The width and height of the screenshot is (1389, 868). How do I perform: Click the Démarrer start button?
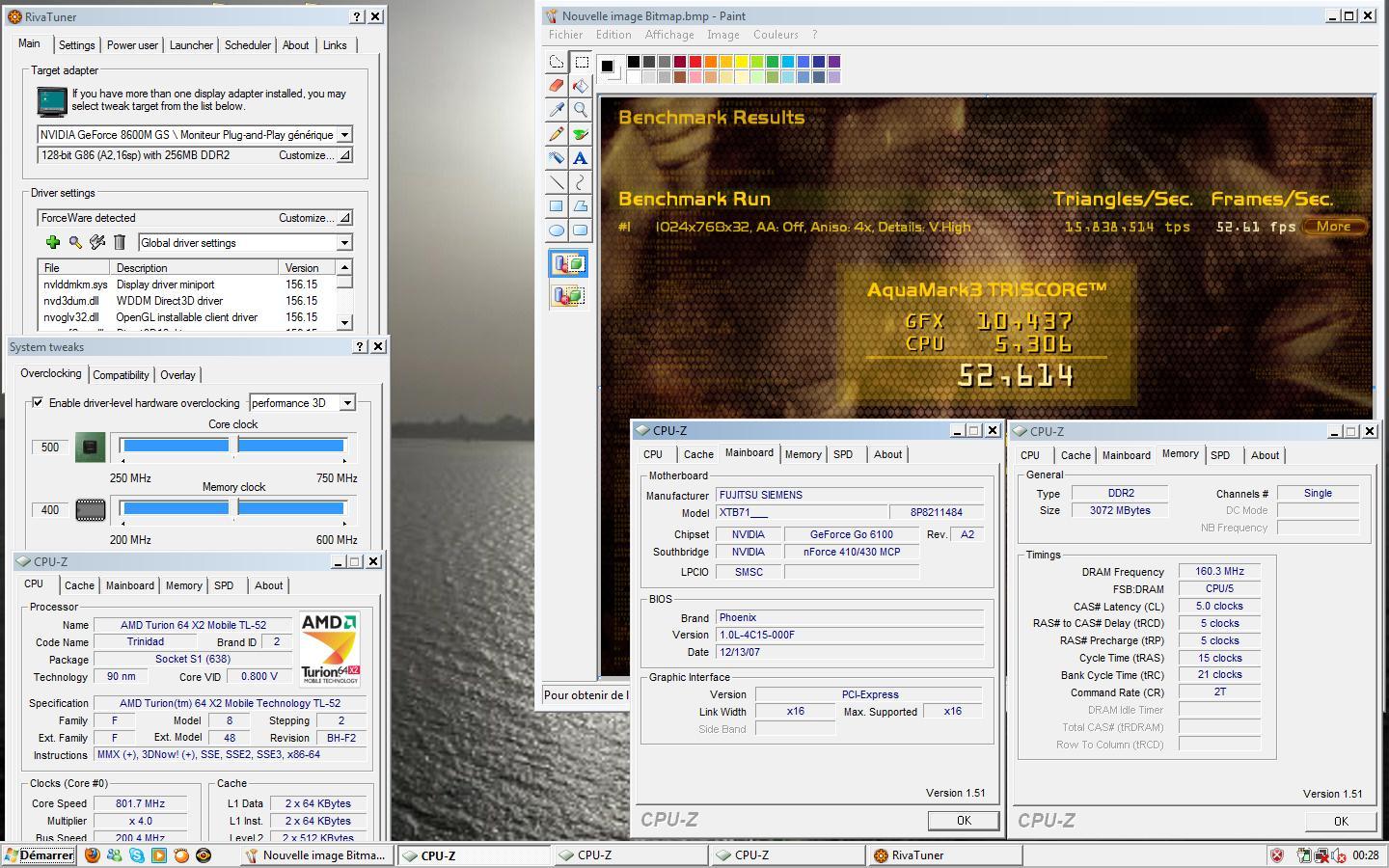pyautogui.click(x=40, y=855)
